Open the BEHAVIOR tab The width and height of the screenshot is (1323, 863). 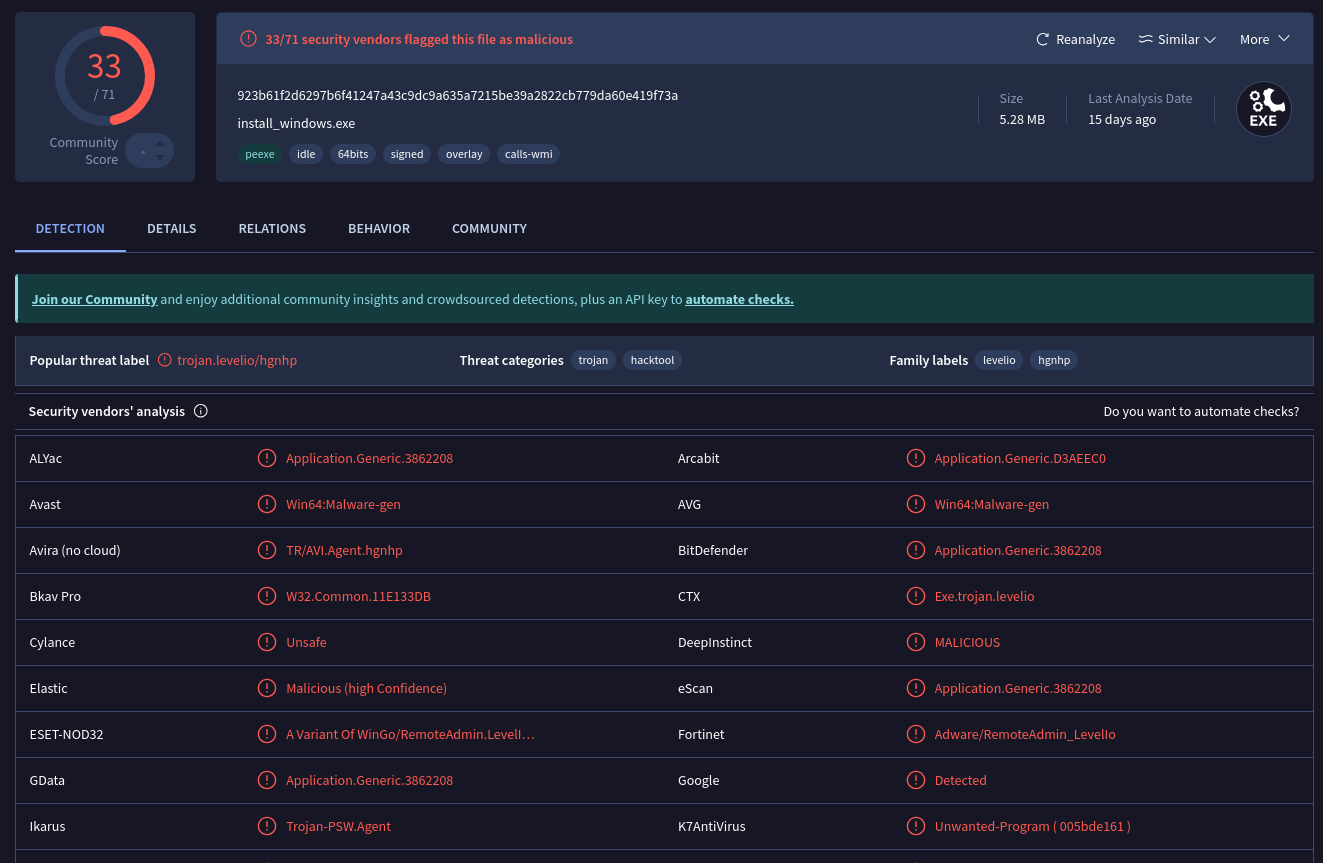pyautogui.click(x=379, y=228)
